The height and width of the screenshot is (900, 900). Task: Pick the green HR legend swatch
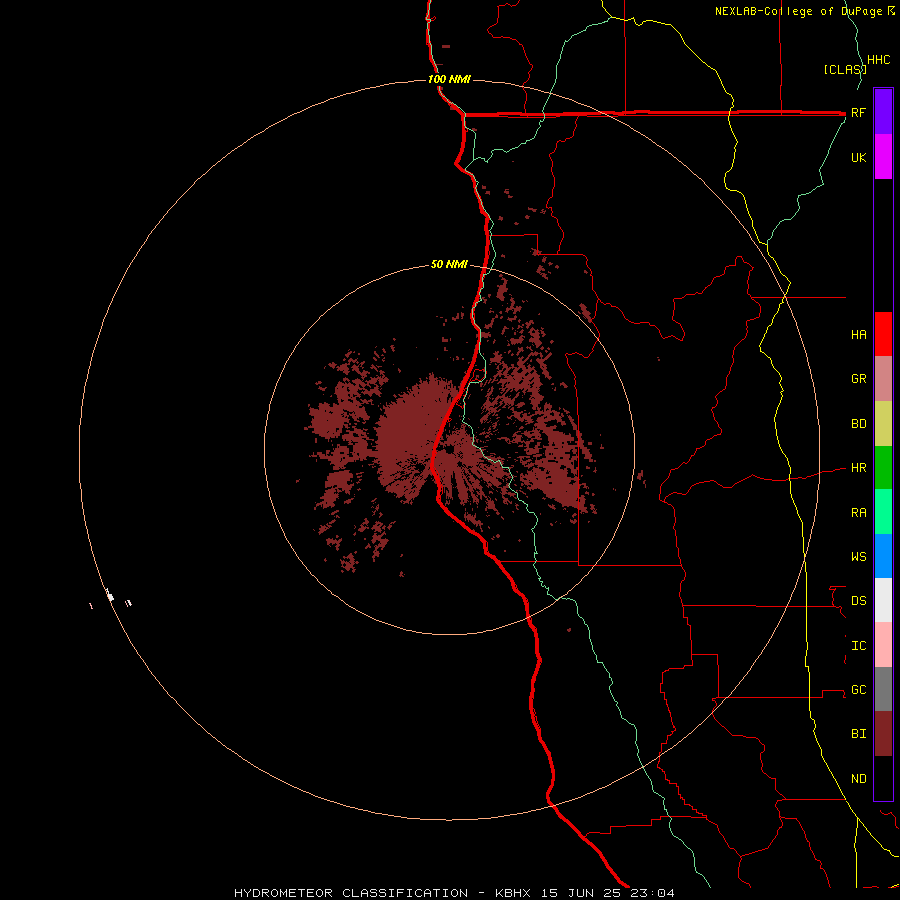pos(883,468)
